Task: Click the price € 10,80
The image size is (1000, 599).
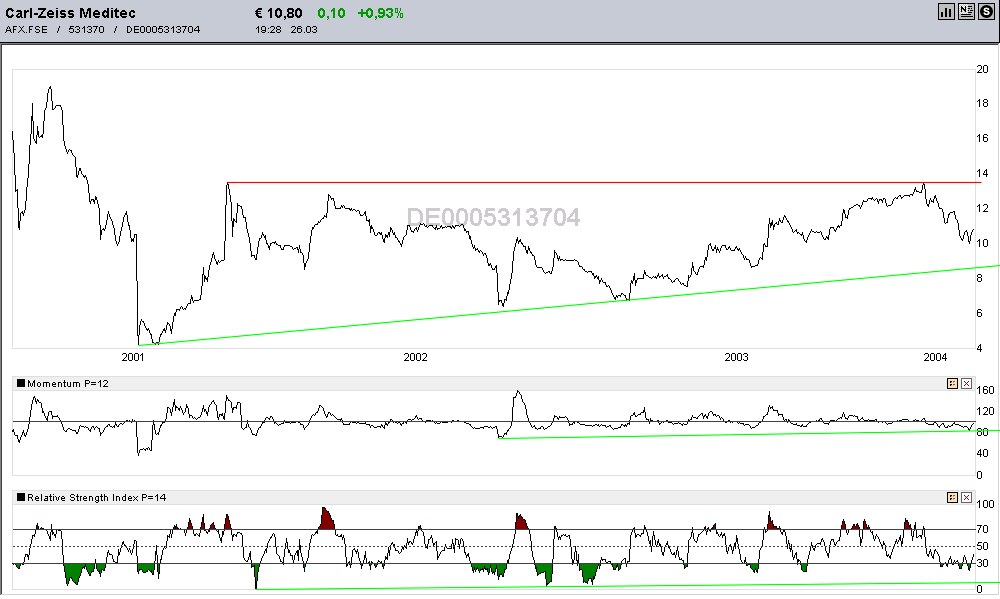Action: pos(278,13)
